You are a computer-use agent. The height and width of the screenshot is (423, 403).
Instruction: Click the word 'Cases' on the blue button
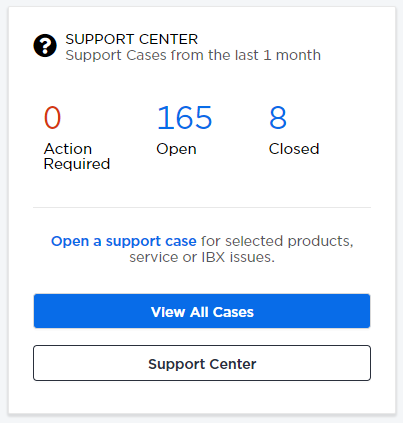click(x=233, y=312)
